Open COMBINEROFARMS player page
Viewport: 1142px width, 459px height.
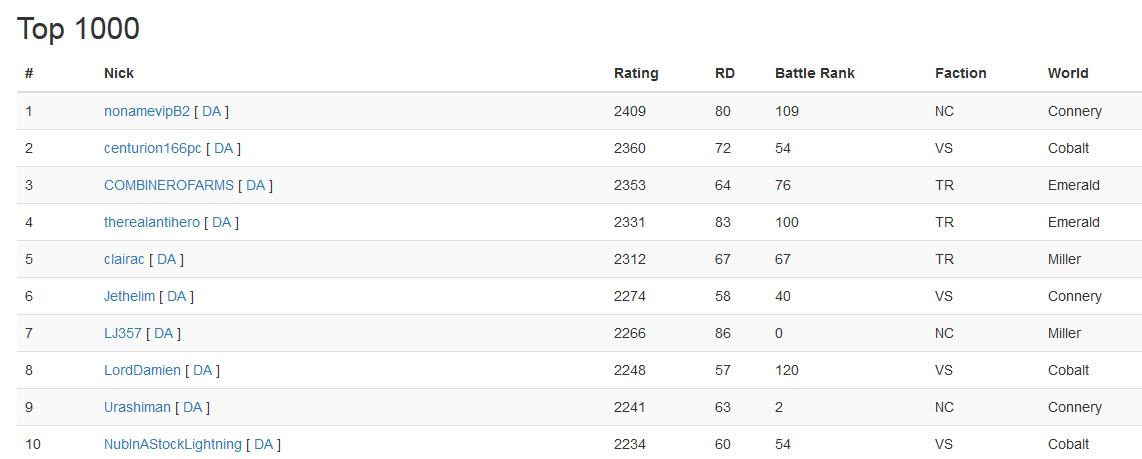[168, 185]
